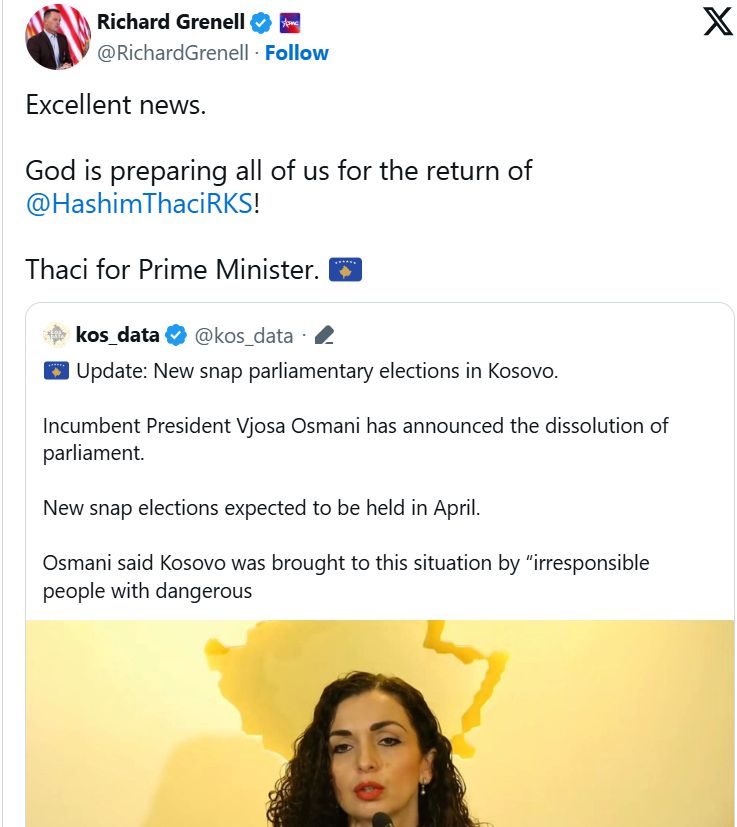Click the Kosovo flag emoji before 'Update'
737x827 pixels.
[56, 371]
